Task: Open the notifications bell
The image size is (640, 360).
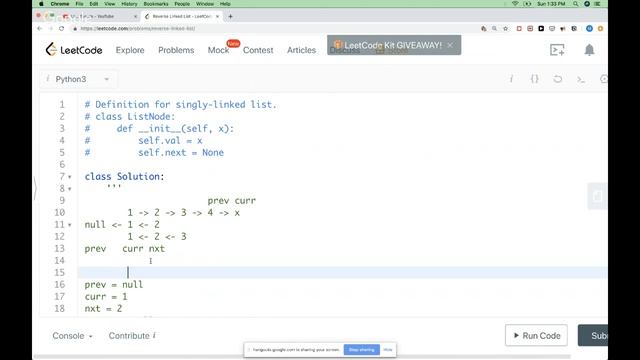Action: point(589,50)
